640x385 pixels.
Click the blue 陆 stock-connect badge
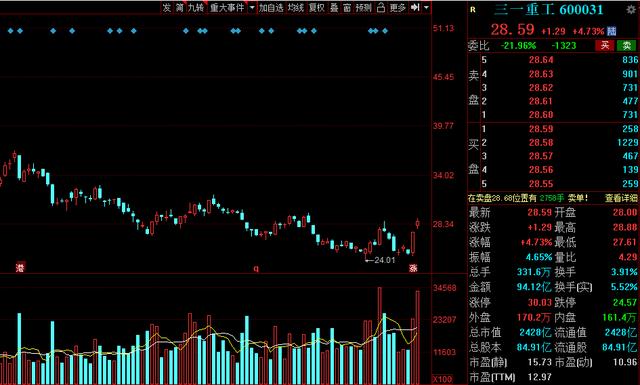click(x=611, y=31)
